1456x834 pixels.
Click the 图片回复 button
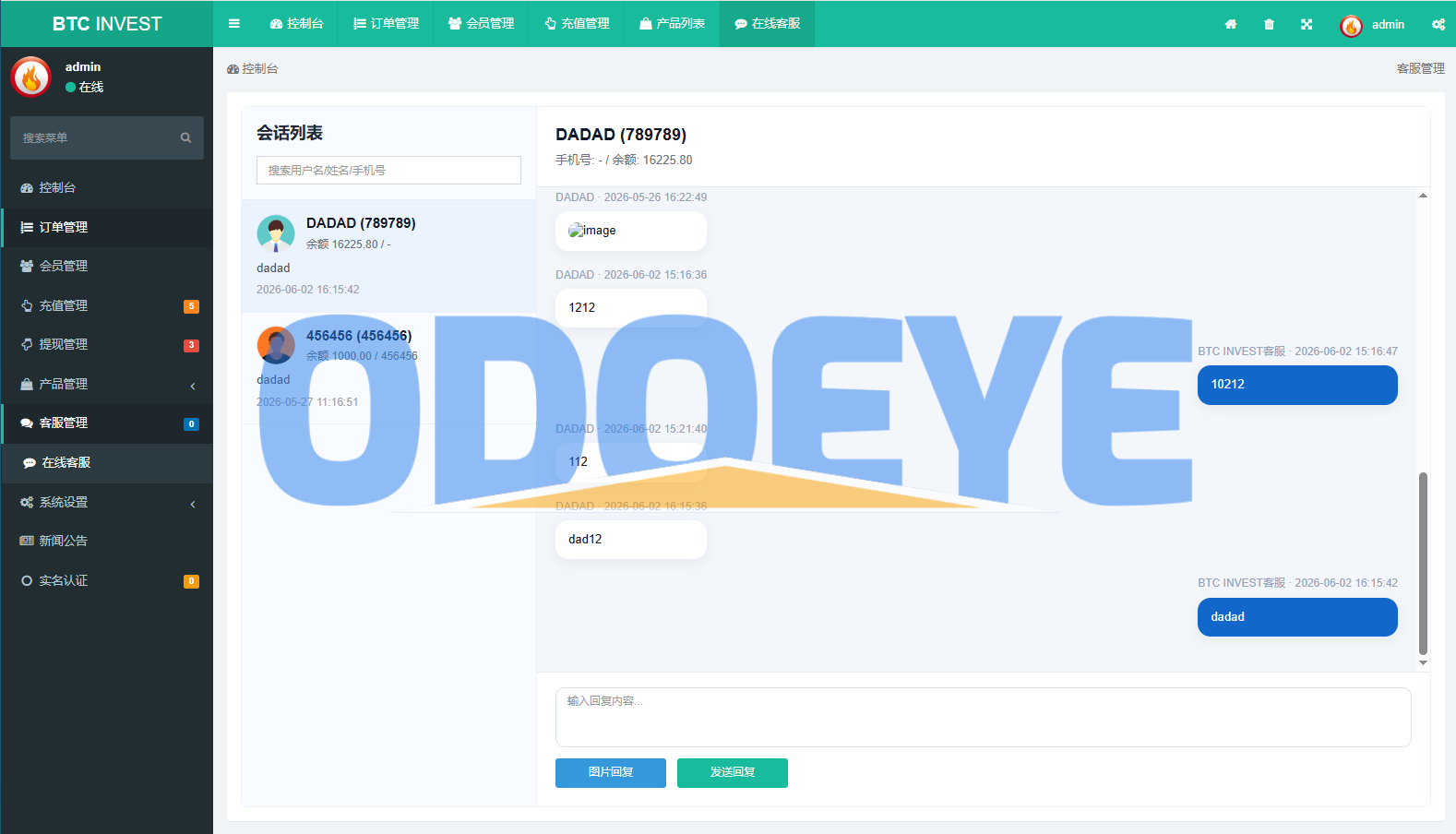coord(611,773)
